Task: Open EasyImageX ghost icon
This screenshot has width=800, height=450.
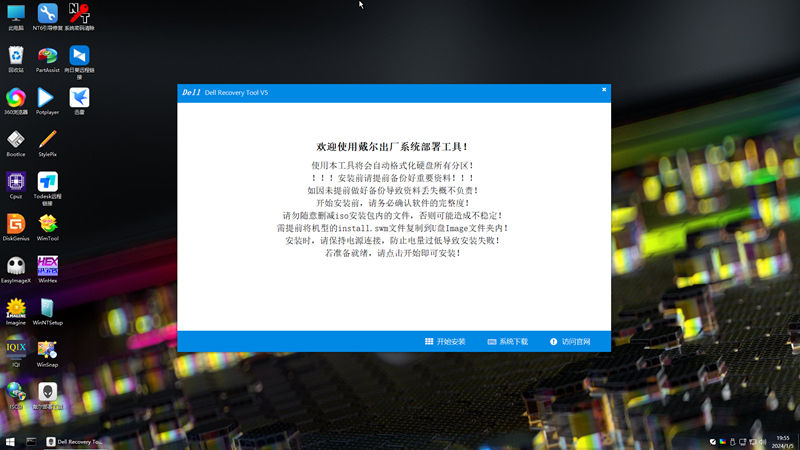Action: 16,269
